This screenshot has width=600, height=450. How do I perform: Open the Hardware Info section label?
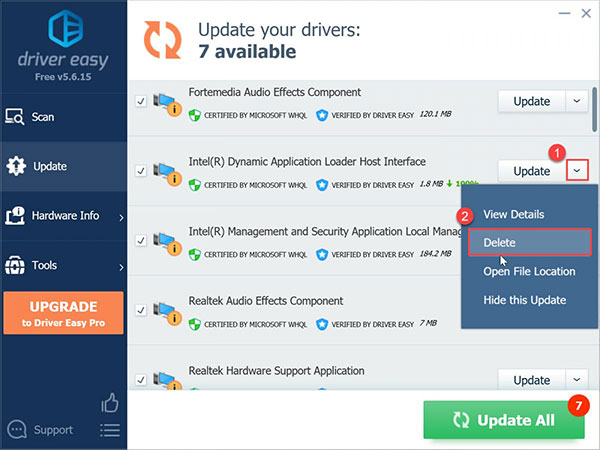[x=65, y=216]
